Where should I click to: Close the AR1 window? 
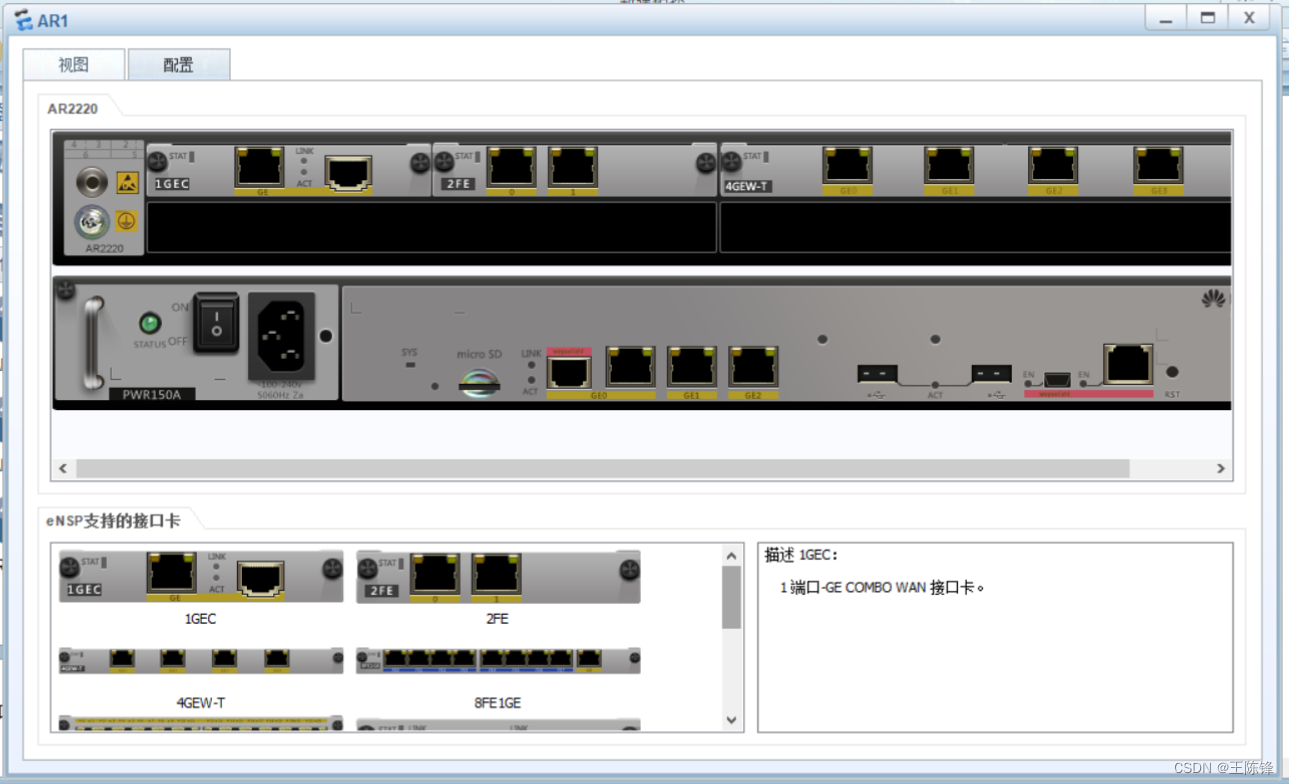[1249, 18]
